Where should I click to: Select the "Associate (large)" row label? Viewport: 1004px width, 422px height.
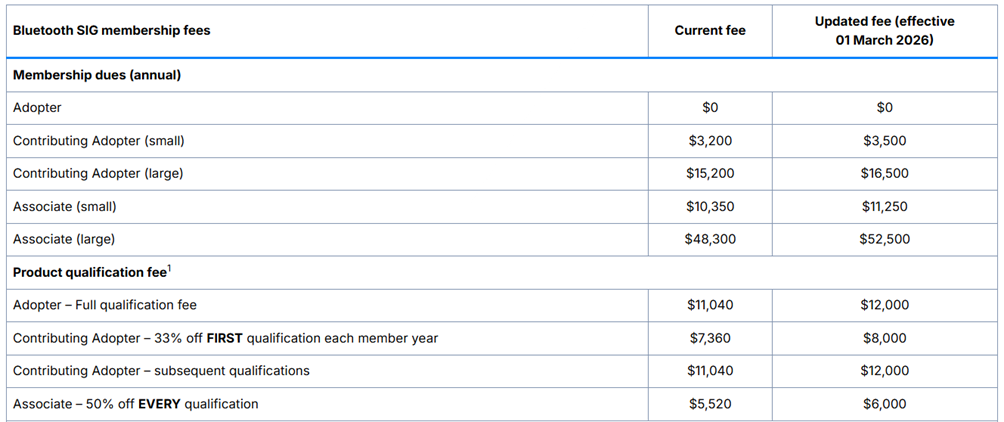[64, 240]
